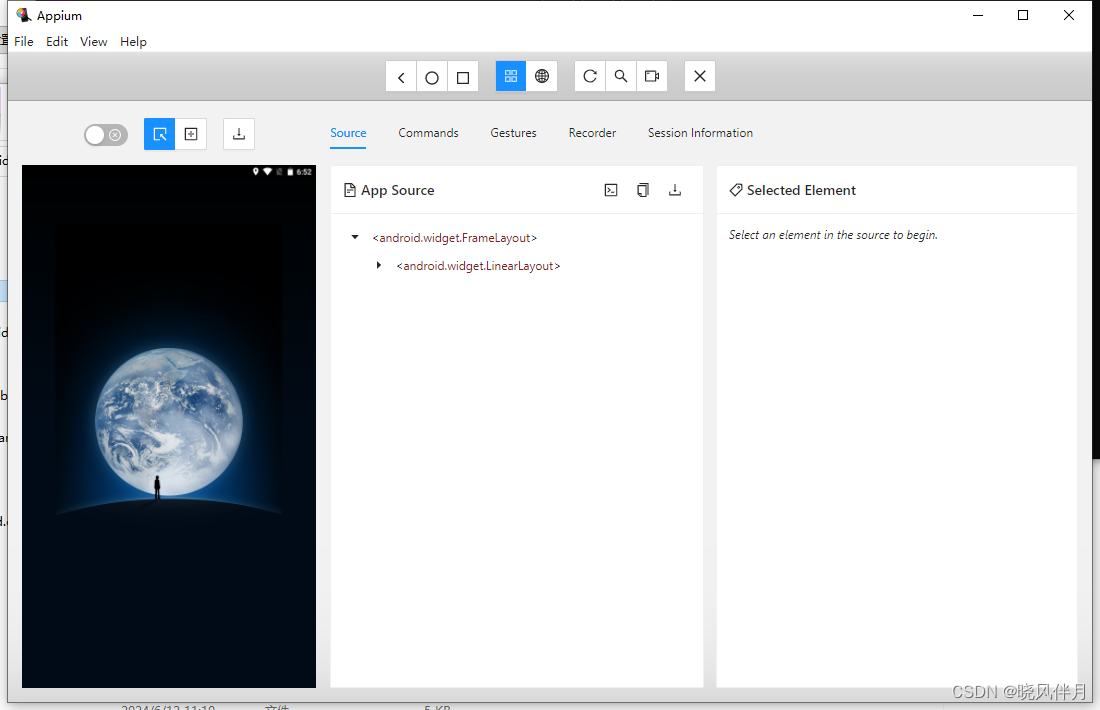This screenshot has width=1100, height=710.
Task: Activate Select Elements pointer tool
Action: pyautogui.click(x=159, y=134)
